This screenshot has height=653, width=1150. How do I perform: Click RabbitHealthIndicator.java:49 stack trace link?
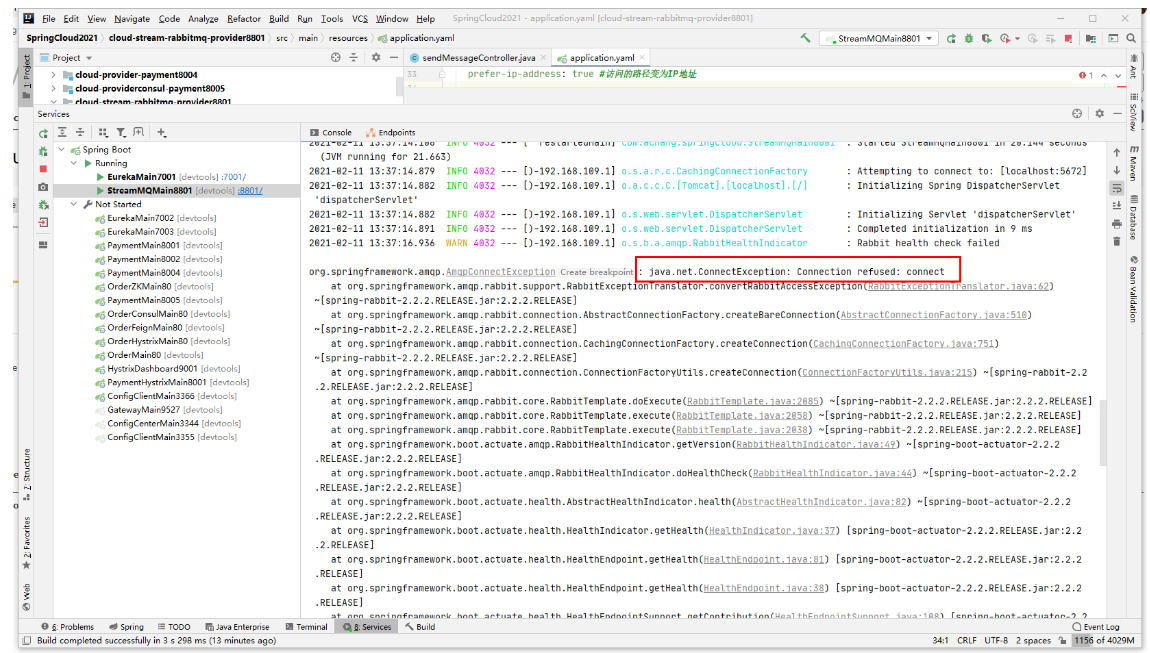pos(816,445)
